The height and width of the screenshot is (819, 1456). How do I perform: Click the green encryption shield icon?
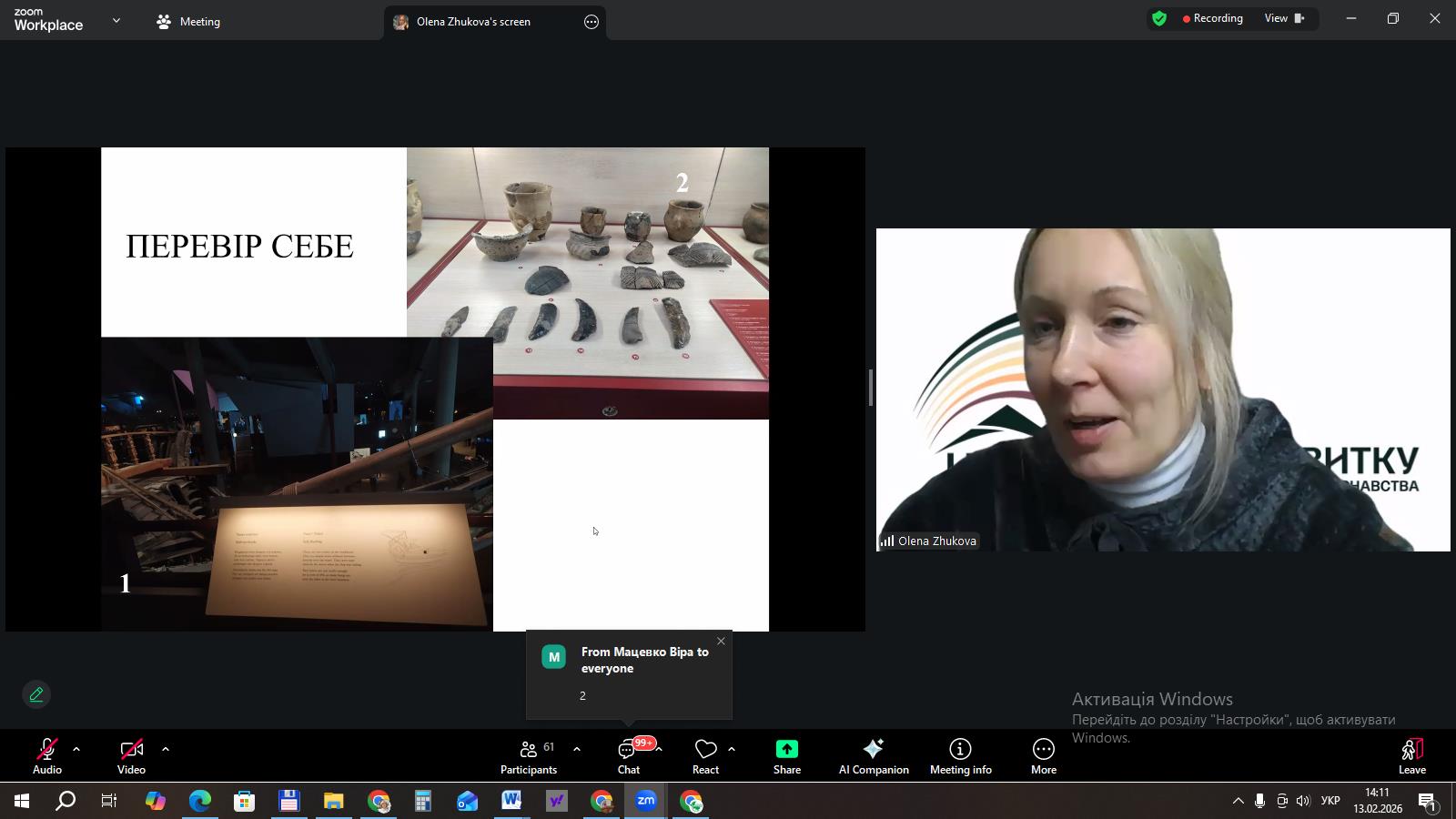point(1159,19)
